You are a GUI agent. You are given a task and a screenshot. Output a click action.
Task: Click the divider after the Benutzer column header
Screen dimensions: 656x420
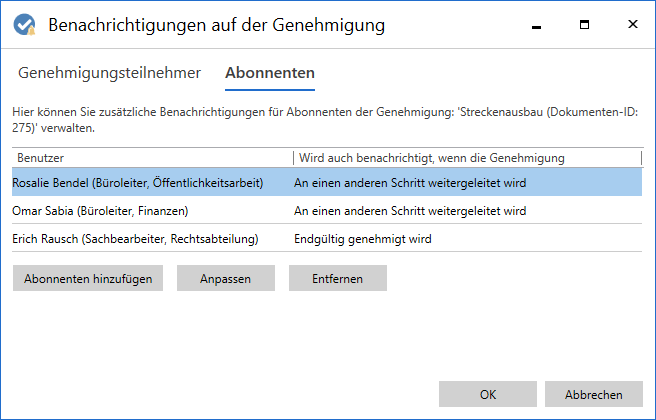291,158
